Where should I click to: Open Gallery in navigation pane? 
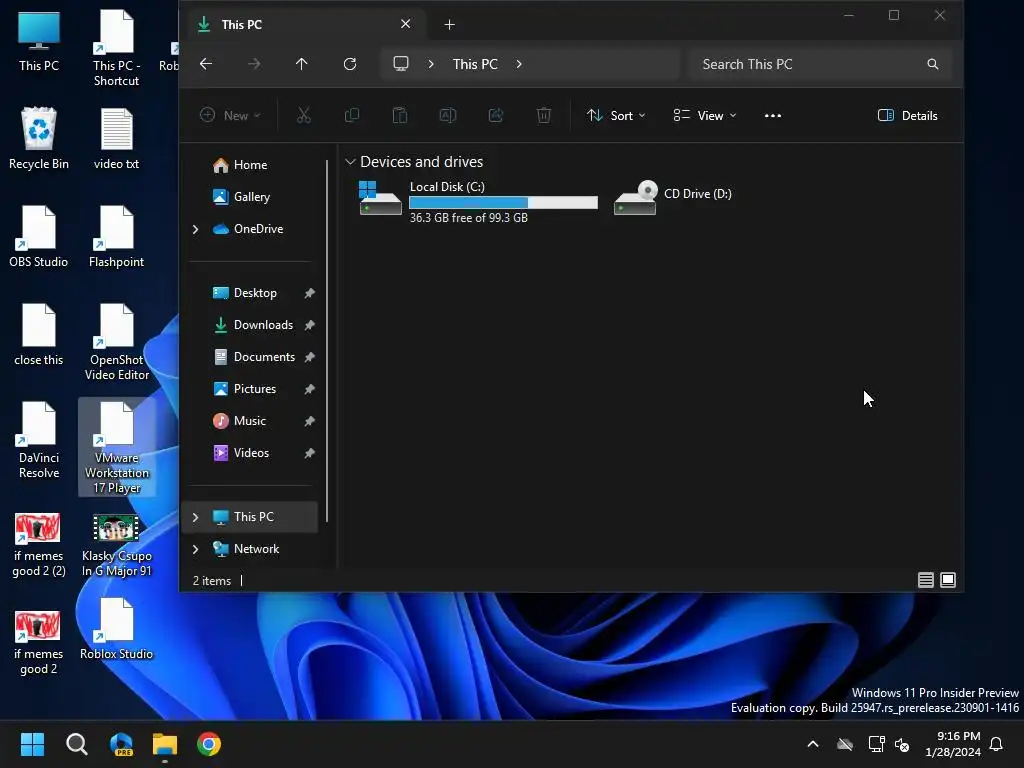tap(241, 197)
